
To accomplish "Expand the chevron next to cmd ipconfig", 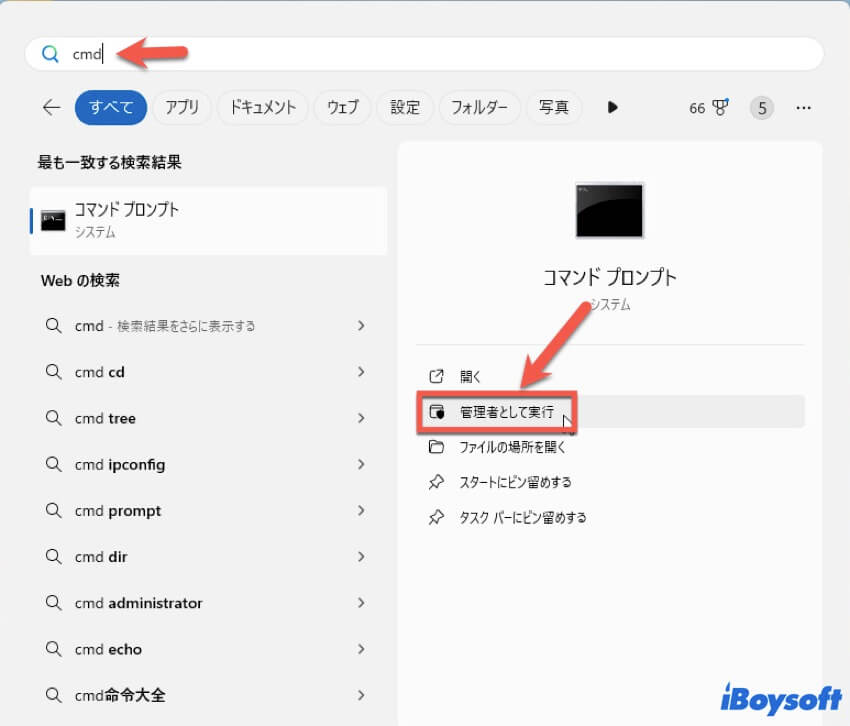I will point(361,465).
